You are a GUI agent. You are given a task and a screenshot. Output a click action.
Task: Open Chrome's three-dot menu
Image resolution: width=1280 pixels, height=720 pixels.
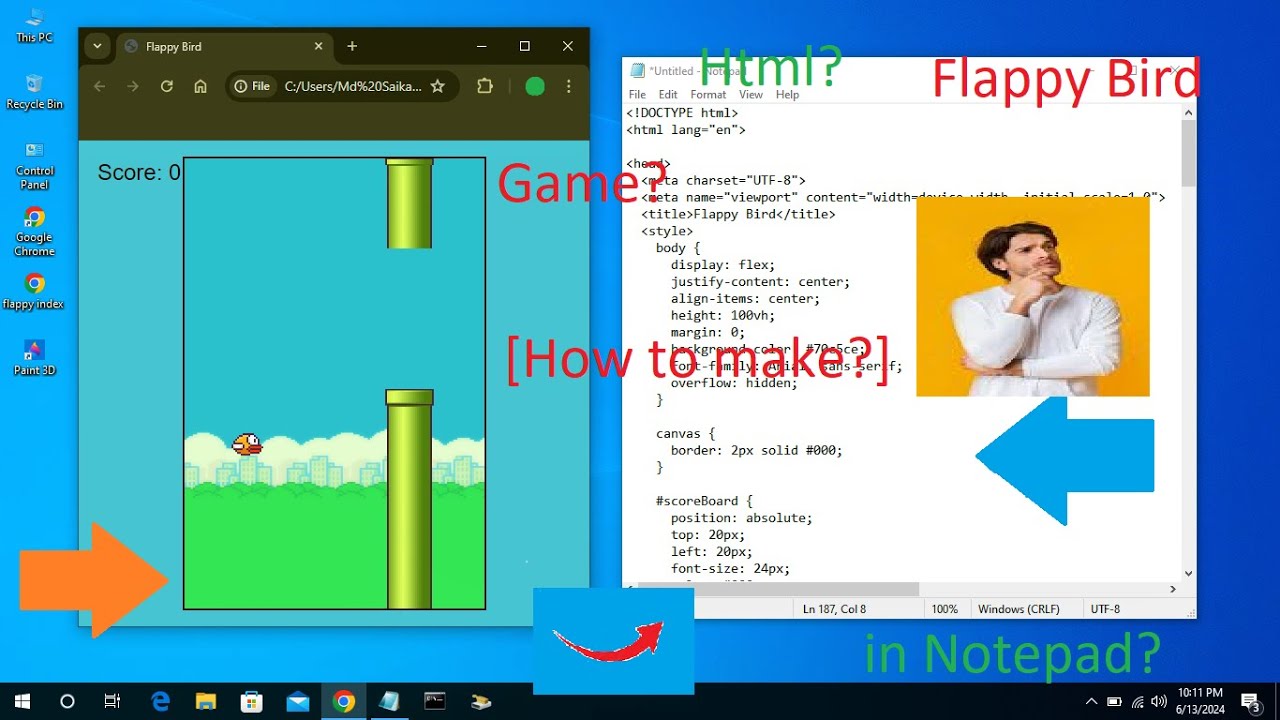569,86
